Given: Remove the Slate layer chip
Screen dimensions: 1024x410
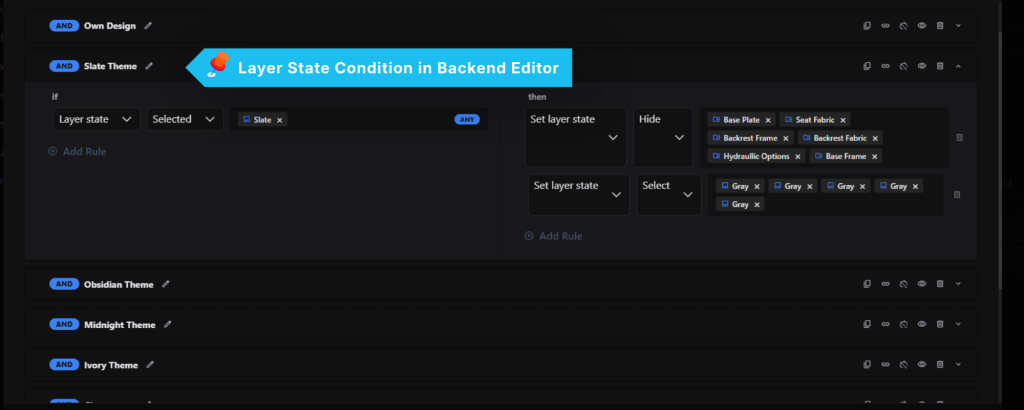Looking at the screenshot, I should pos(280,120).
